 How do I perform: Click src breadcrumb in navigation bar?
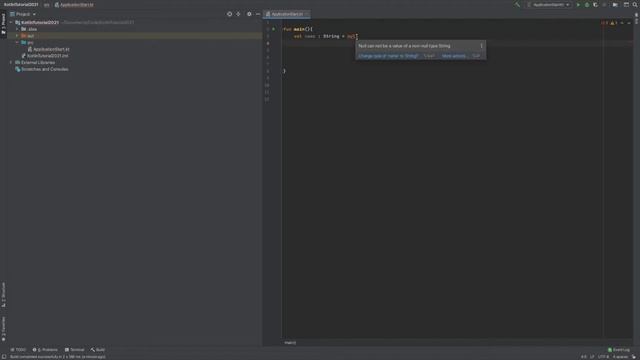[47, 5]
